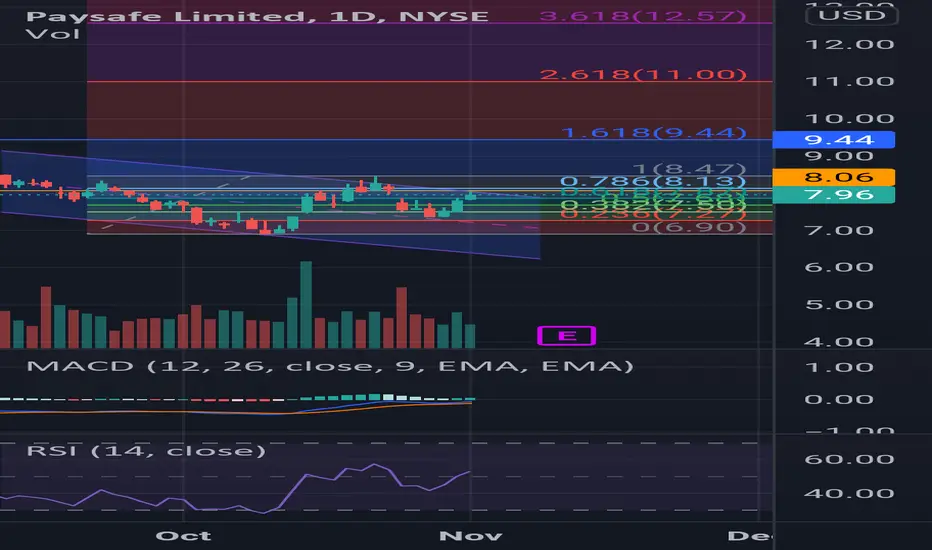Click the orange 8.06 price tag
This screenshot has width=932, height=550.
coord(833,177)
